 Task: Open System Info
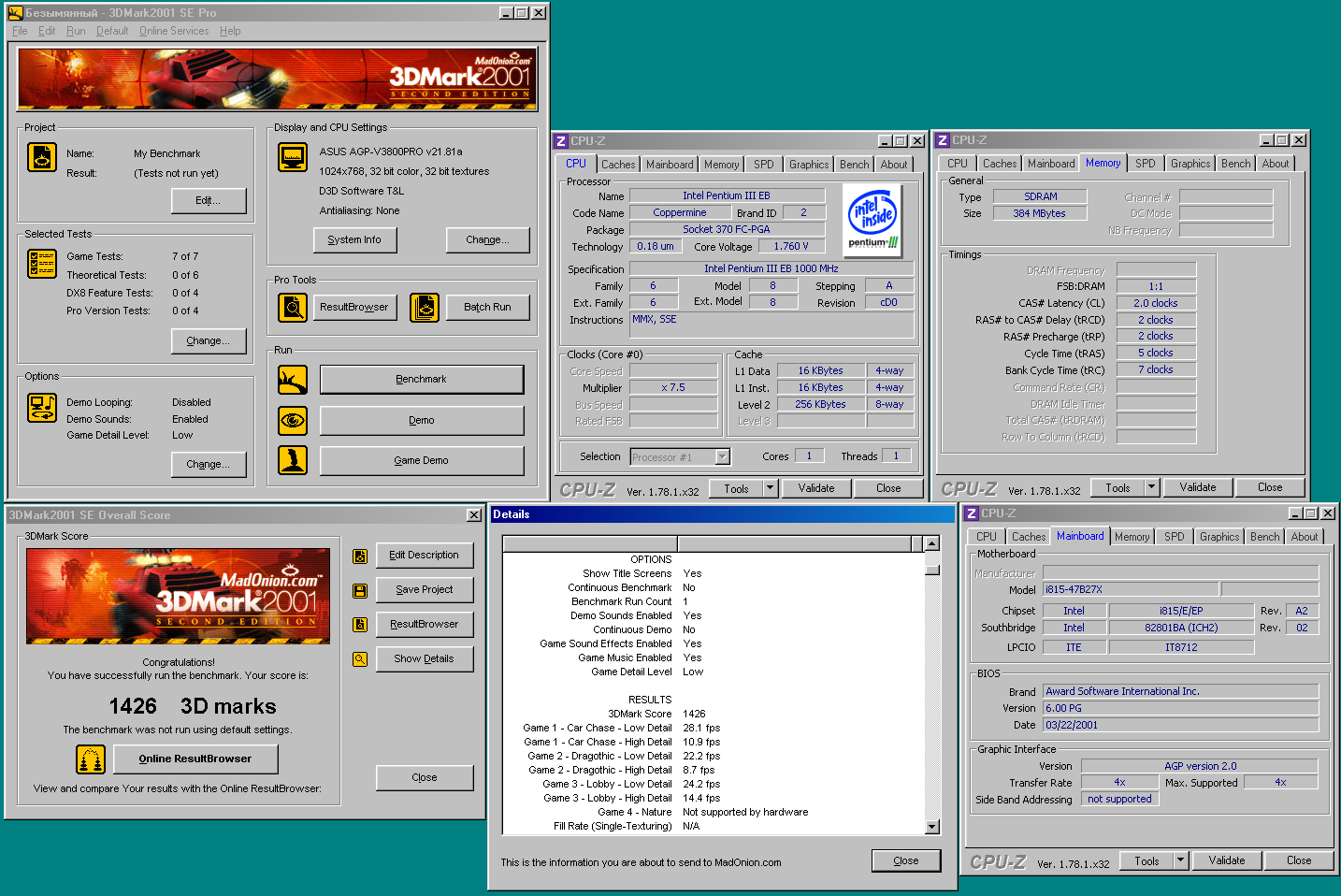354,240
